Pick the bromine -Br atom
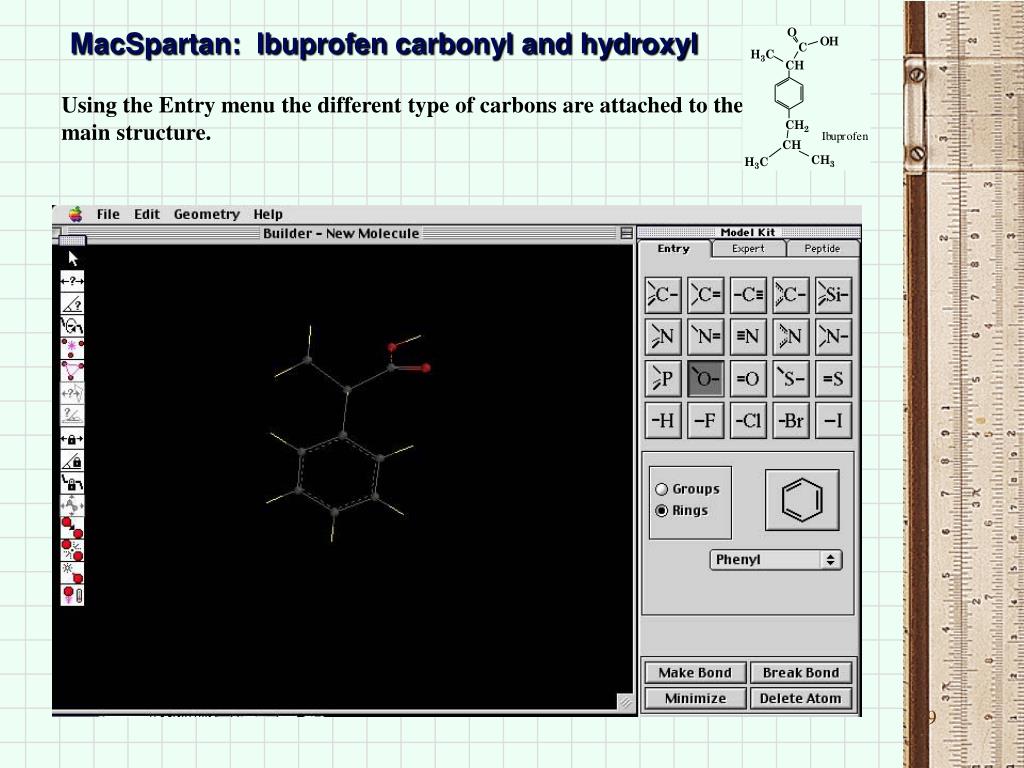The height and width of the screenshot is (768, 1024). [x=791, y=421]
